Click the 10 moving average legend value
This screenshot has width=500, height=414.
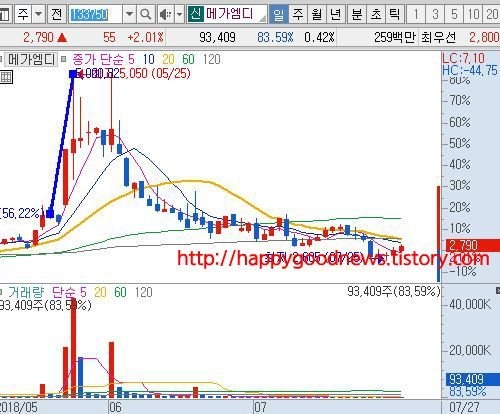149,60
